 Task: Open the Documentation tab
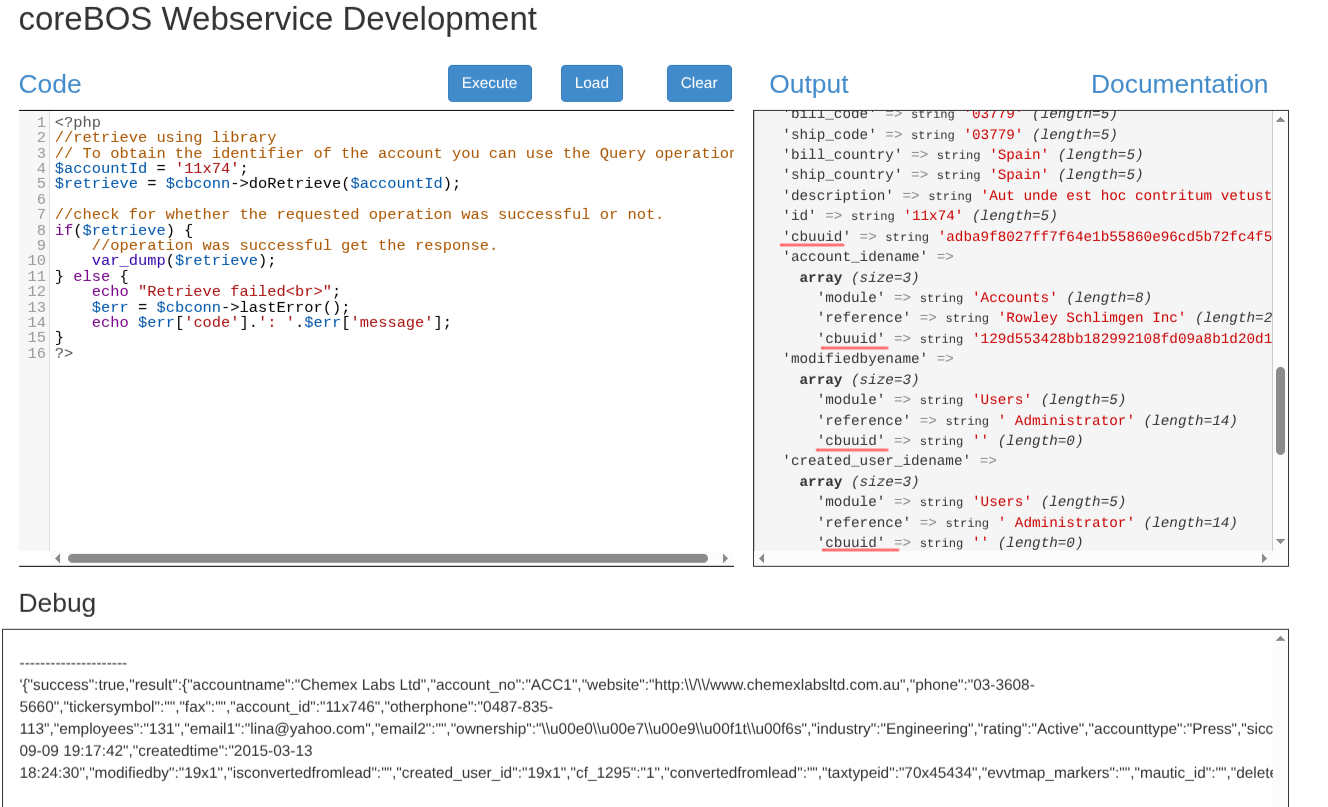click(1178, 84)
